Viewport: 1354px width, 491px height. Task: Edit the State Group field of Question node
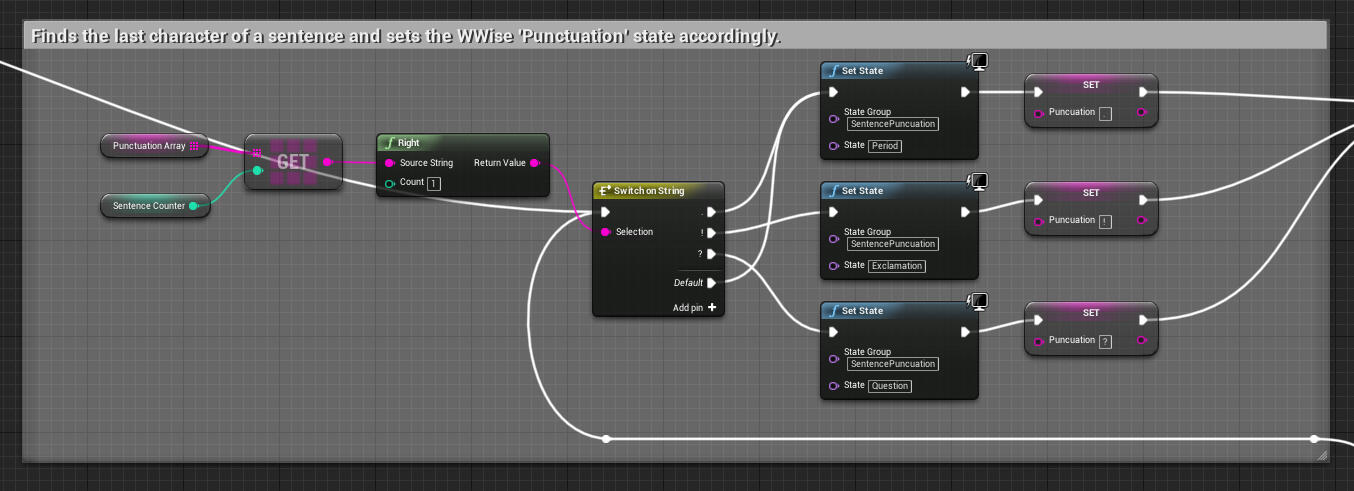click(891, 364)
